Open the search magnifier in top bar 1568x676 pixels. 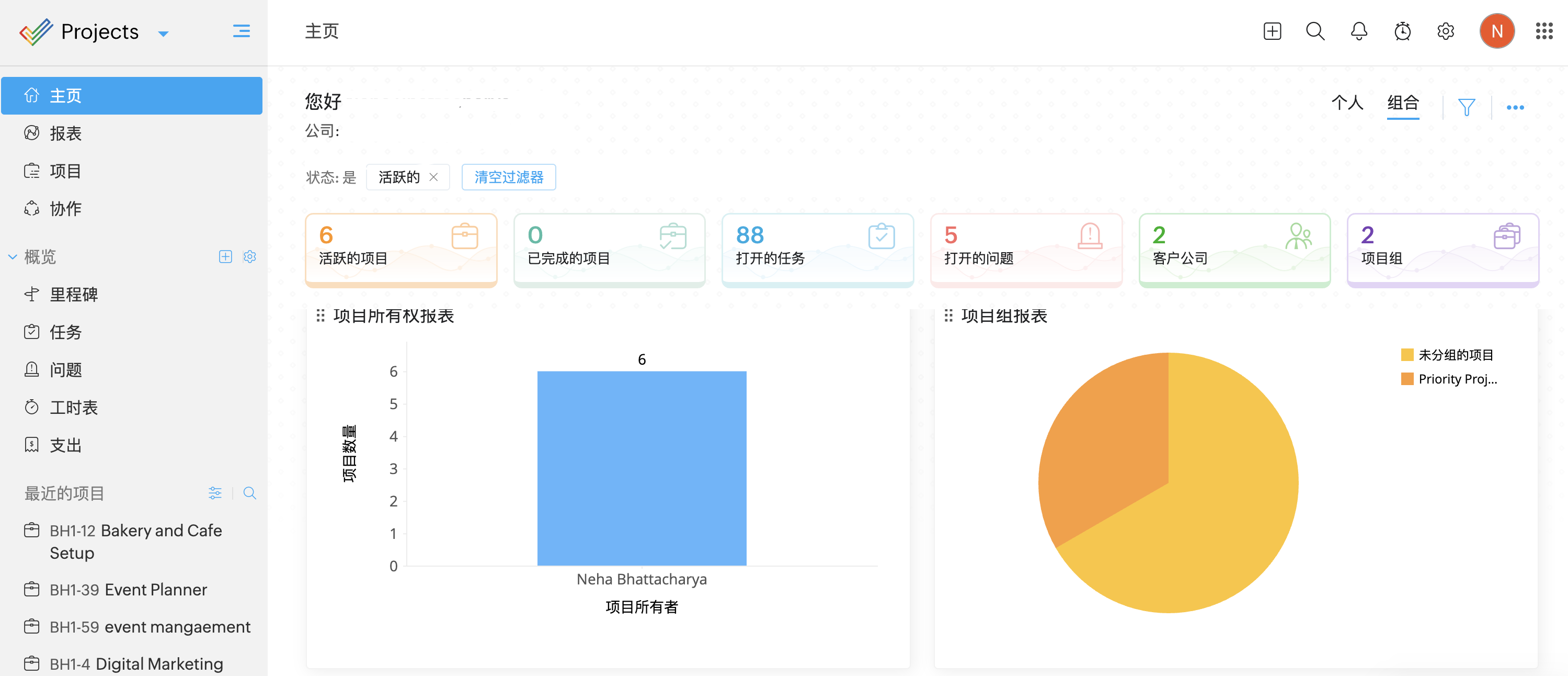coord(1315,31)
